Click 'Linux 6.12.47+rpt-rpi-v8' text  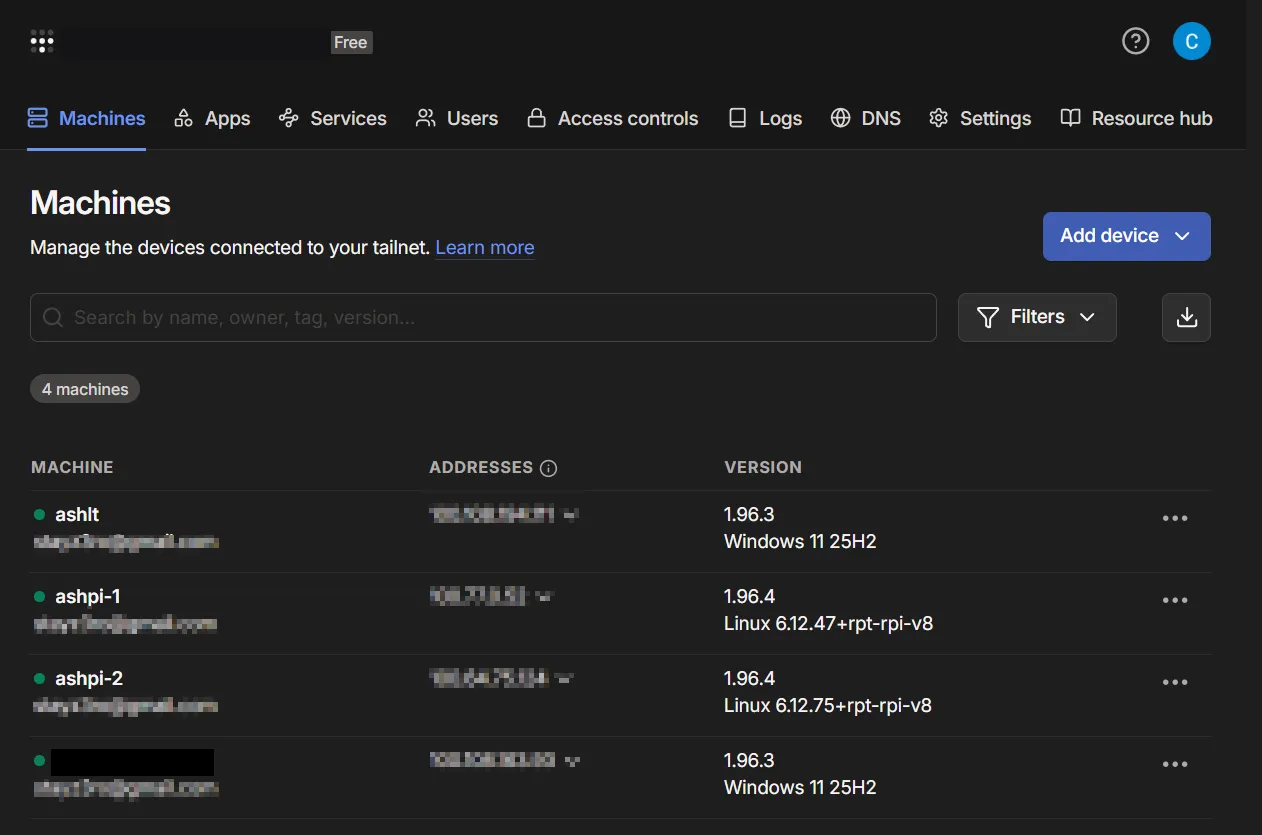click(828, 623)
